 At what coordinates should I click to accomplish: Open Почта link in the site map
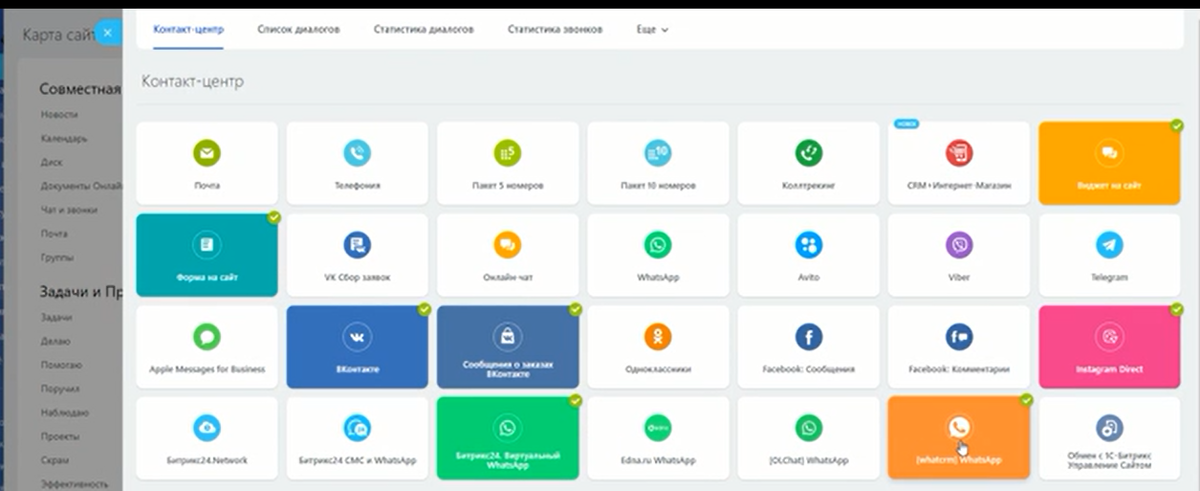click(54, 233)
